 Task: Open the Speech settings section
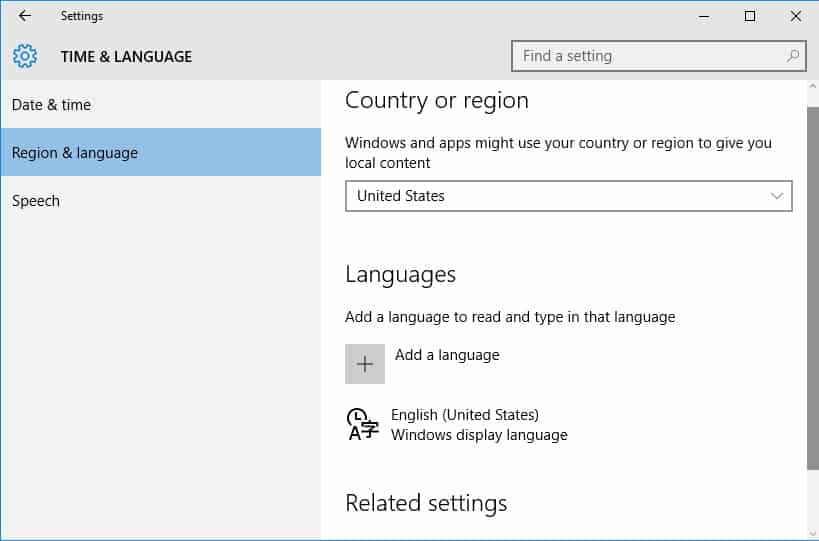pos(160,201)
